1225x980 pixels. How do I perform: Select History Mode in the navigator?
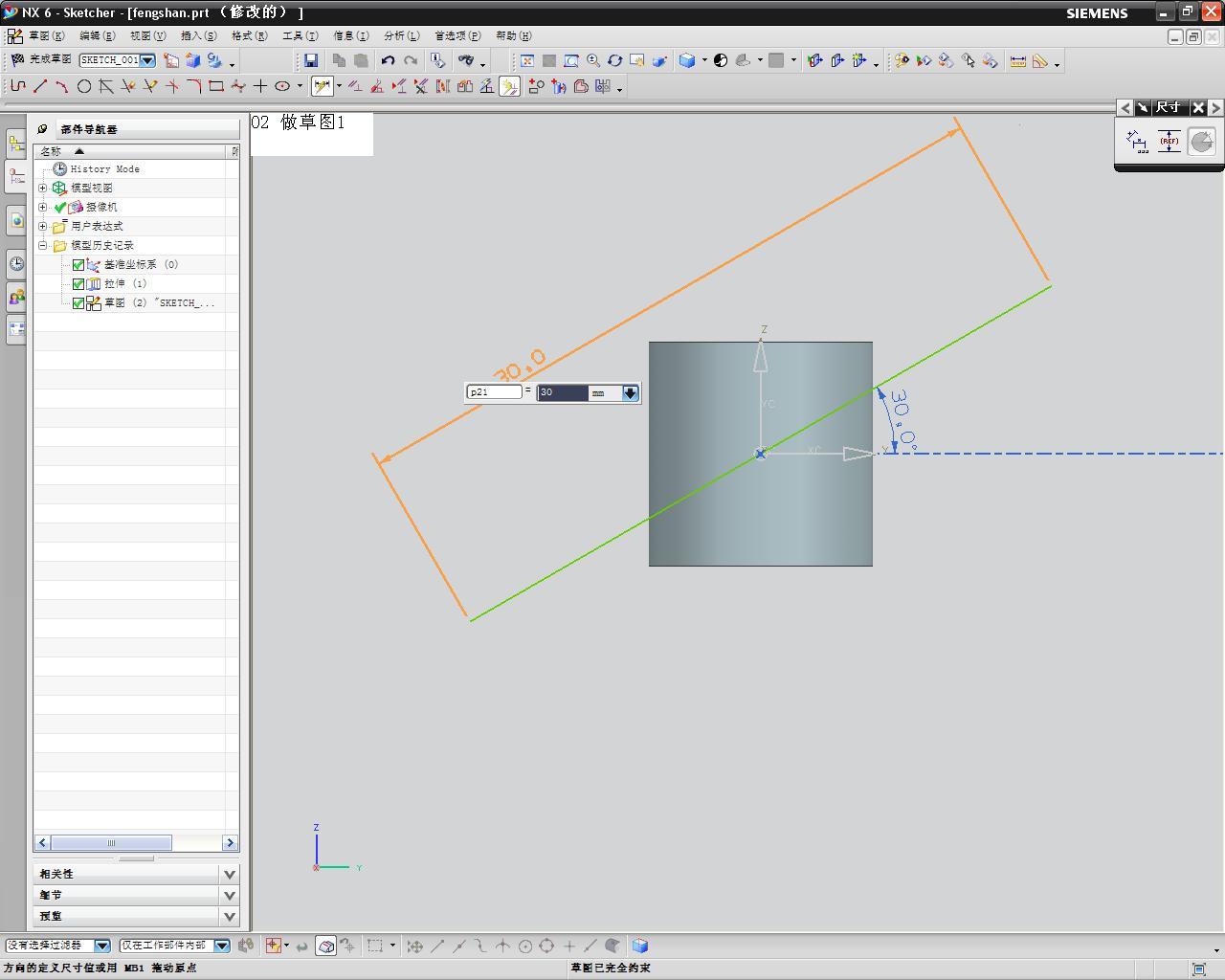(x=104, y=168)
